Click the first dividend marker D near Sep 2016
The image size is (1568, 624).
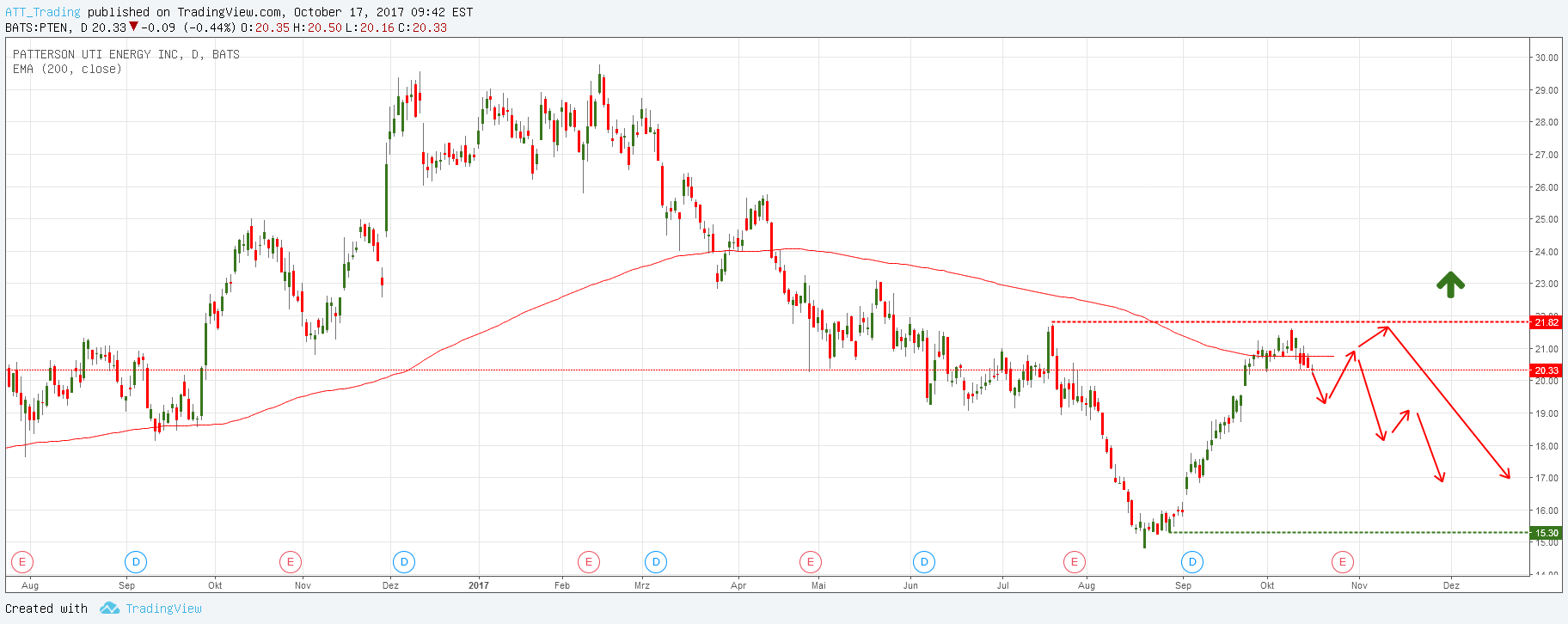click(136, 562)
